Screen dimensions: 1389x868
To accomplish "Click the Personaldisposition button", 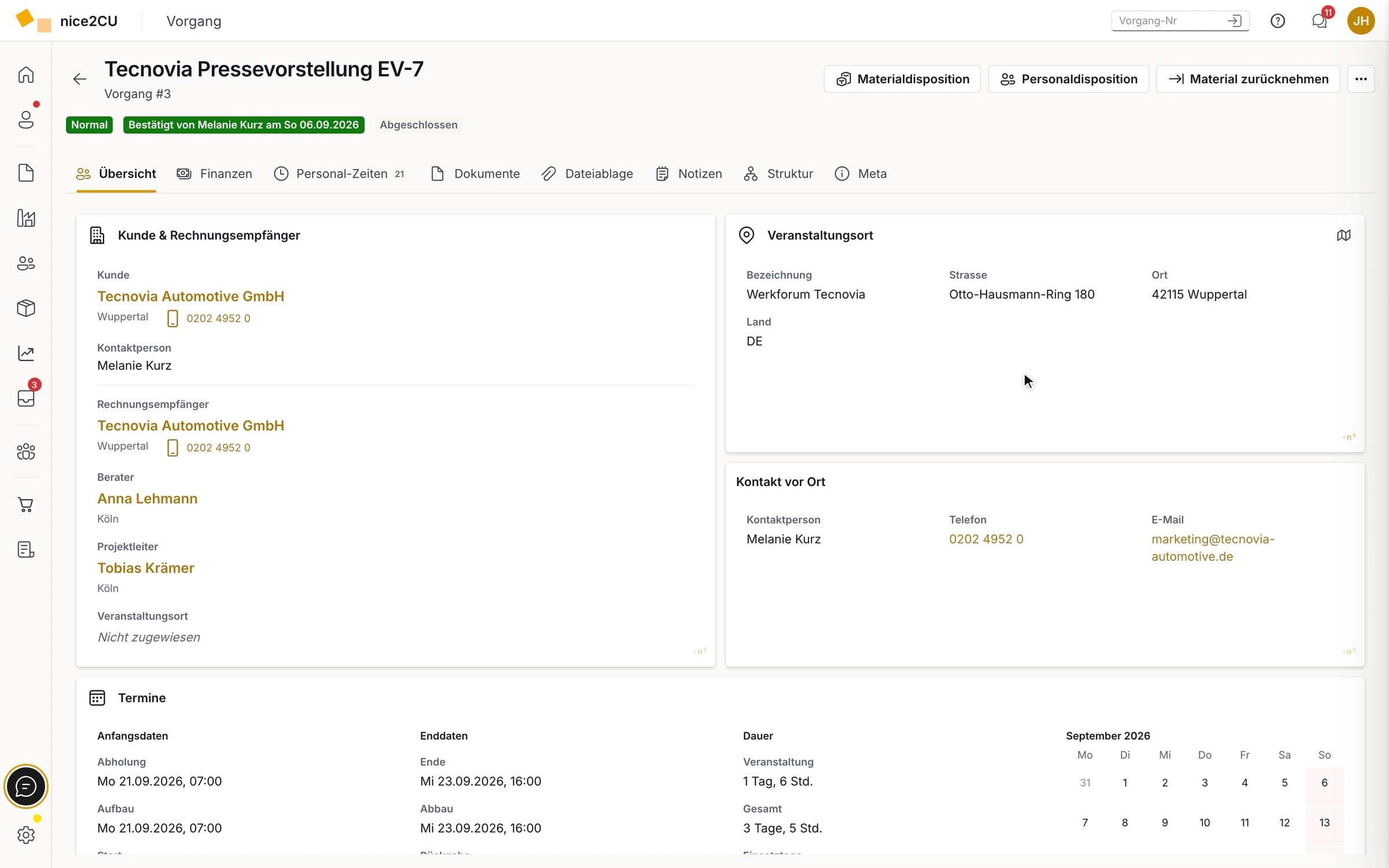I will click(x=1068, y=79).
